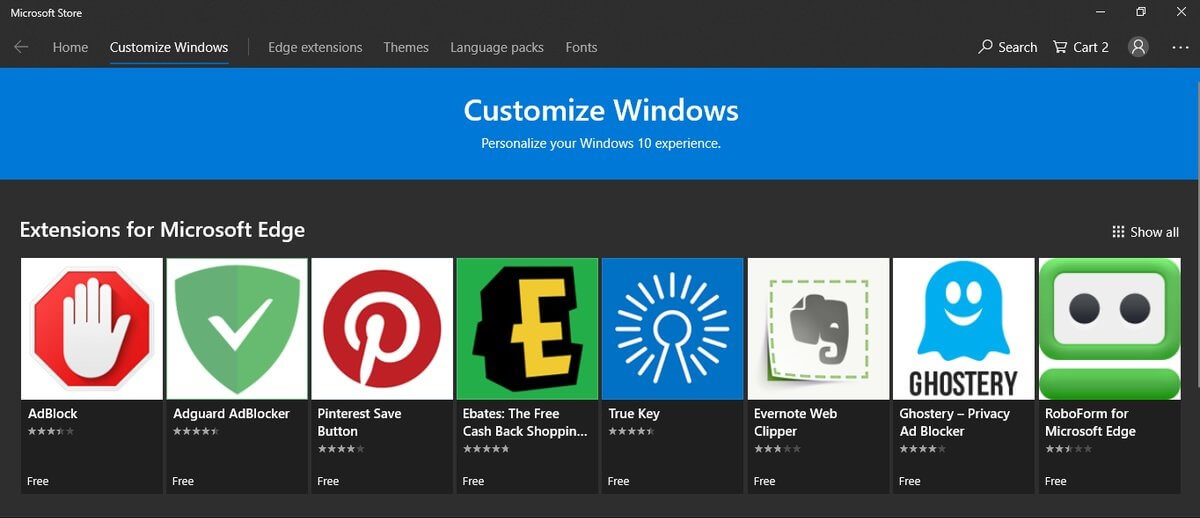1200x518 pixels.
Task: Click the True Key star rating
Action: (632, 431)
